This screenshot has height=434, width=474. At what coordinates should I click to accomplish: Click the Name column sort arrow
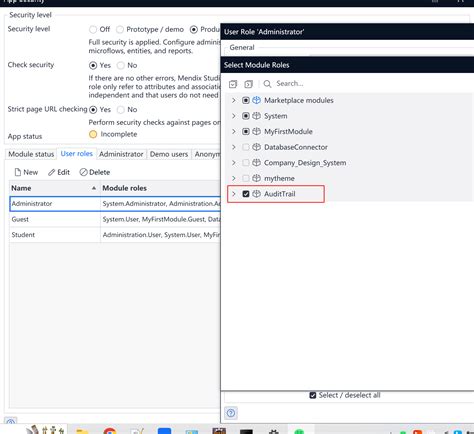click(x=94, y=188)
